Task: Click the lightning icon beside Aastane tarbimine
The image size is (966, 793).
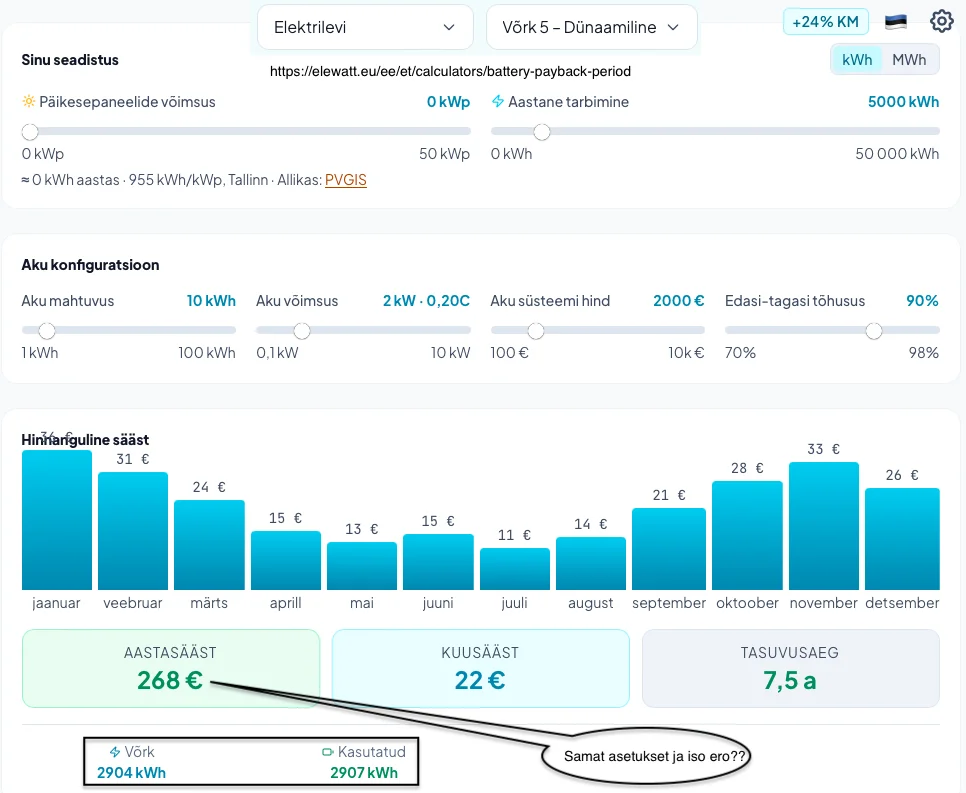Action: (498, 101)
